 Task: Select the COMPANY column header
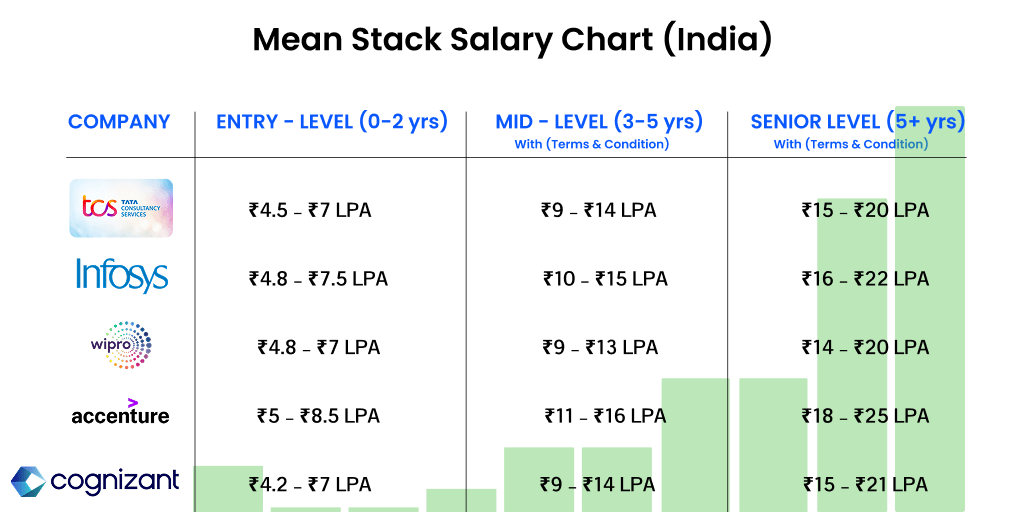tap(119, 122)
